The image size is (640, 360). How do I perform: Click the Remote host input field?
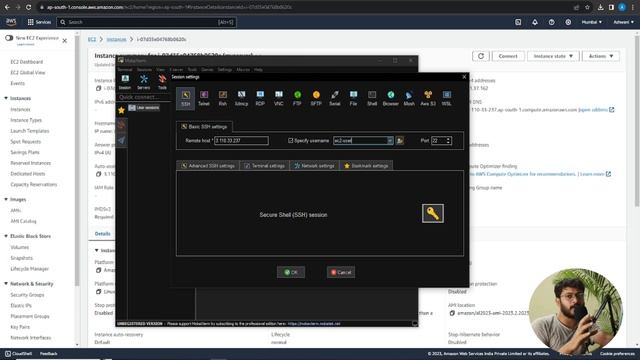(241, 140)
